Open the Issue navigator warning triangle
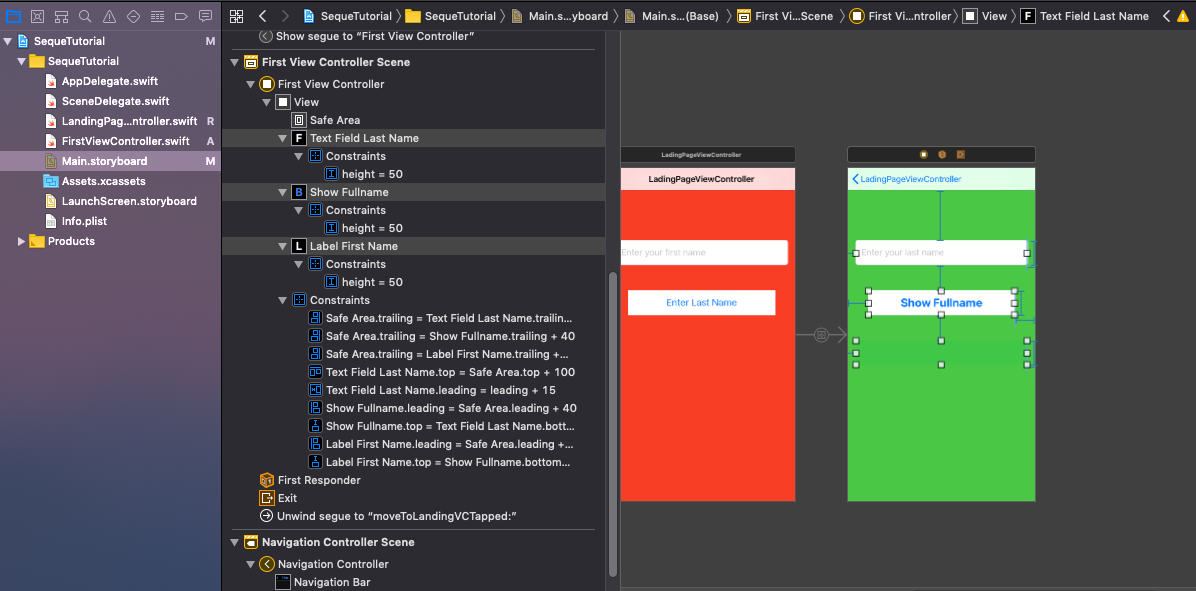The width and height of the screenshot is (1196, 591). click(107, 15)
